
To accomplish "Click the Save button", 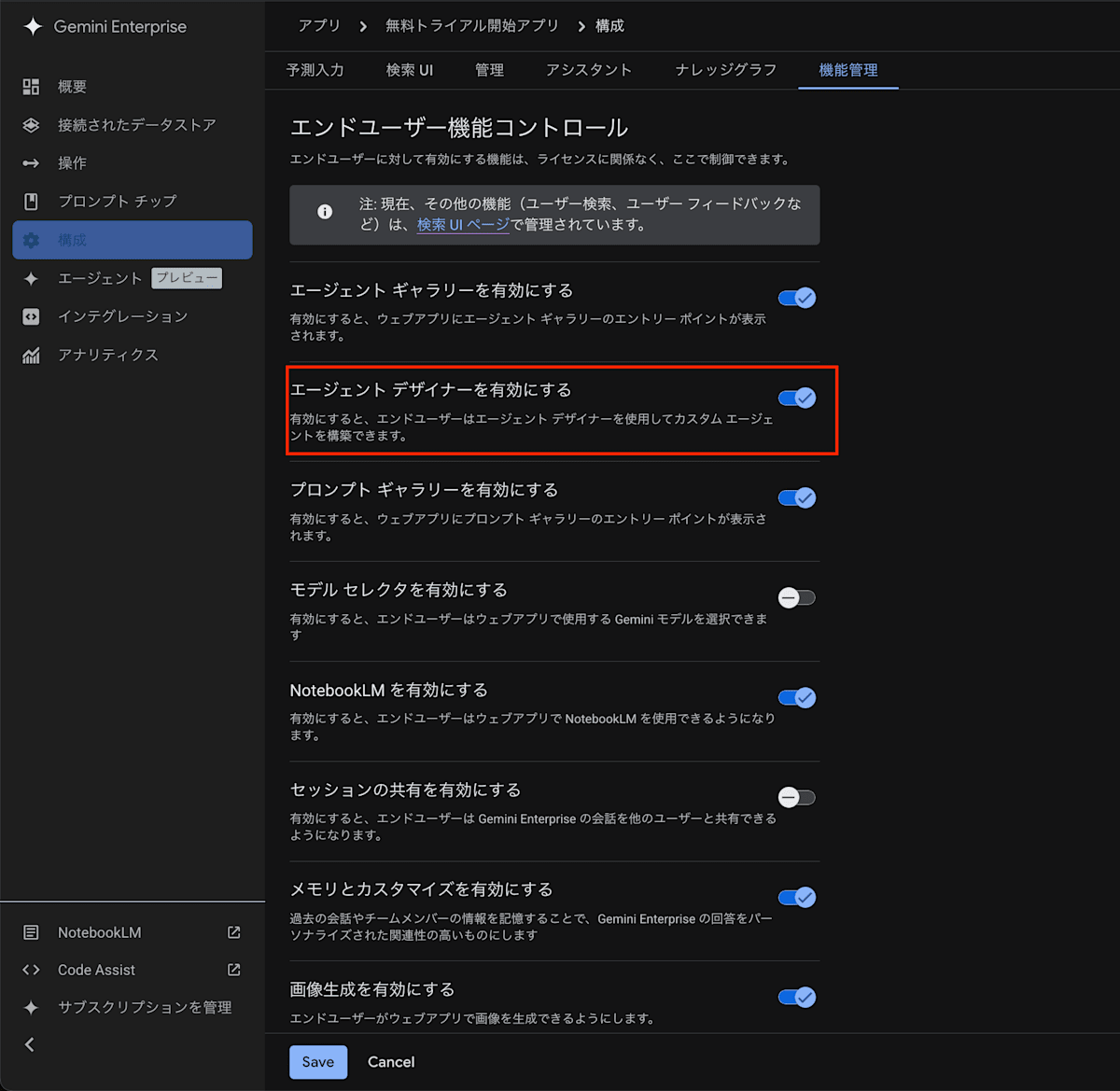I will [x=318, y=1062].
